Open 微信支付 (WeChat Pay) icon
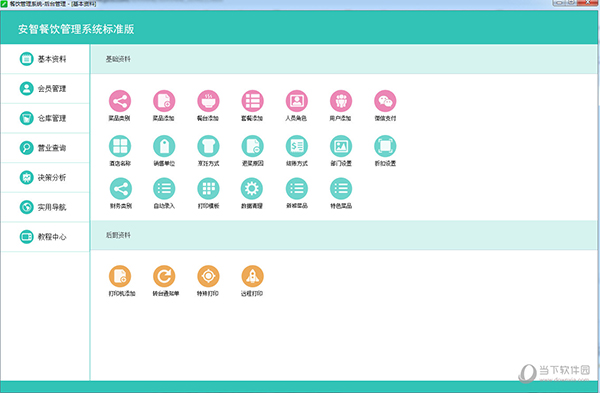The image size is (600, 393). (385, 101)
